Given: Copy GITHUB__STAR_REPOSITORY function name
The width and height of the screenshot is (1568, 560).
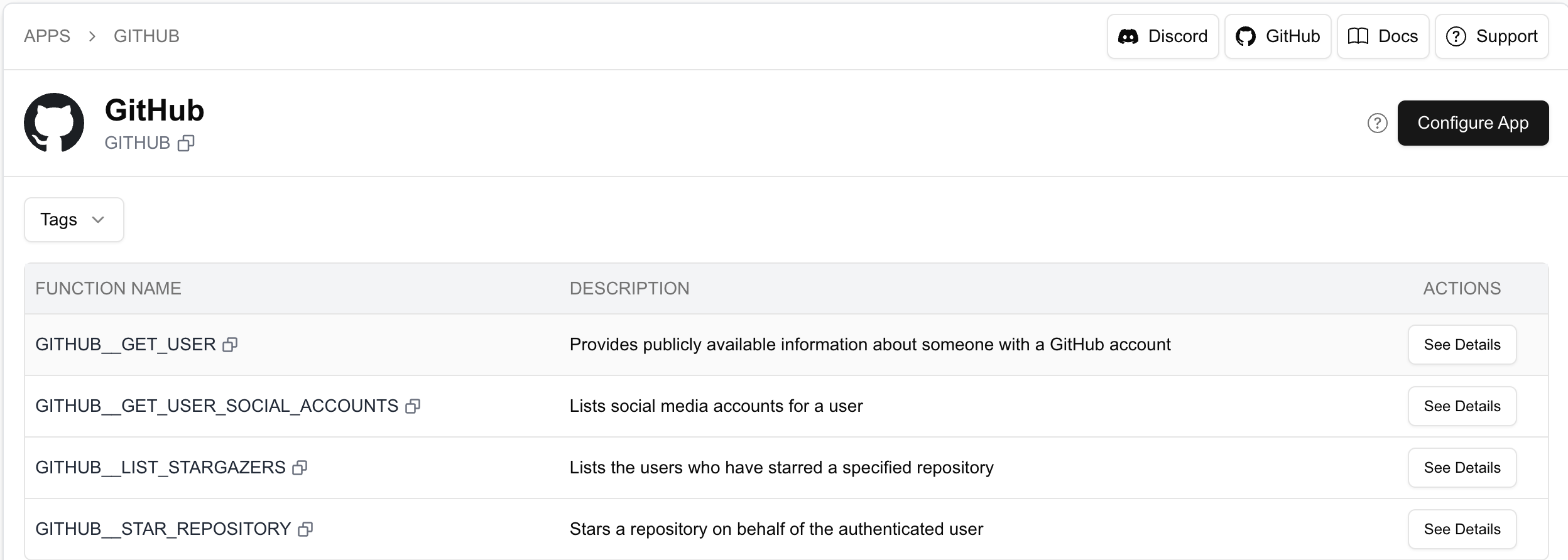Looking at the screenshot, I should (x=305, y=529).
